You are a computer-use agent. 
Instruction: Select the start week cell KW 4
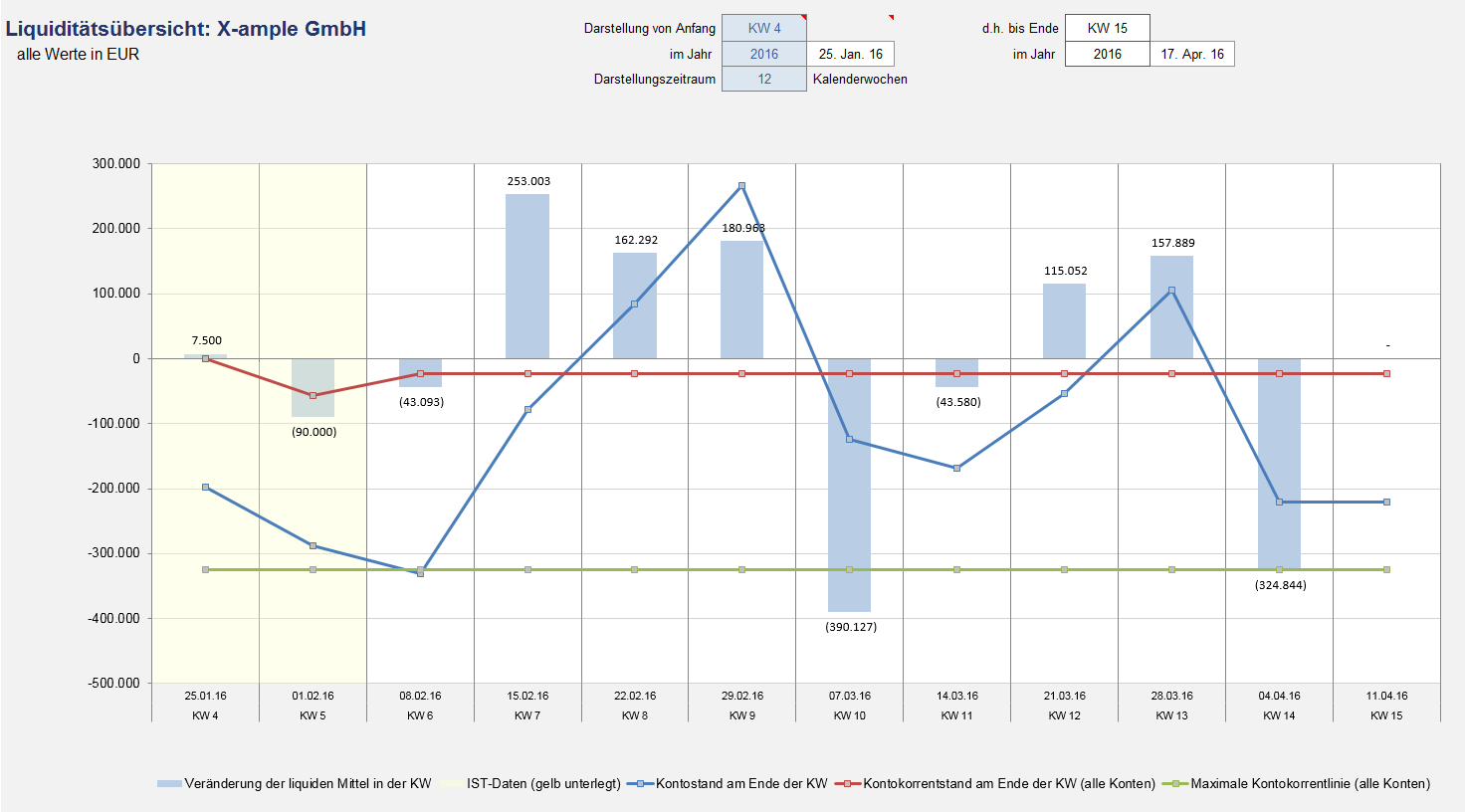click(763, 29)
